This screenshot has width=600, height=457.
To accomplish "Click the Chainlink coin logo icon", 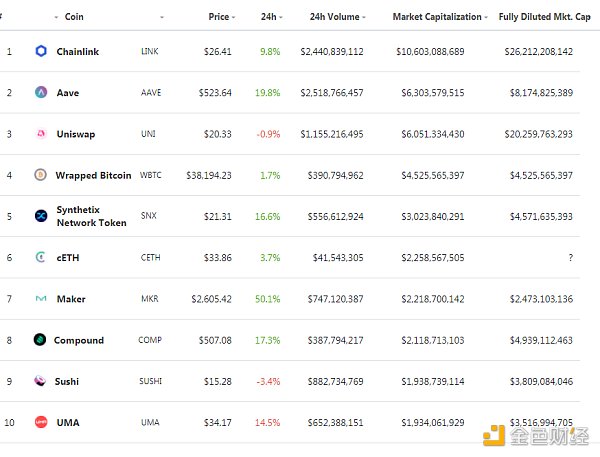I will [x=41, y=51].
